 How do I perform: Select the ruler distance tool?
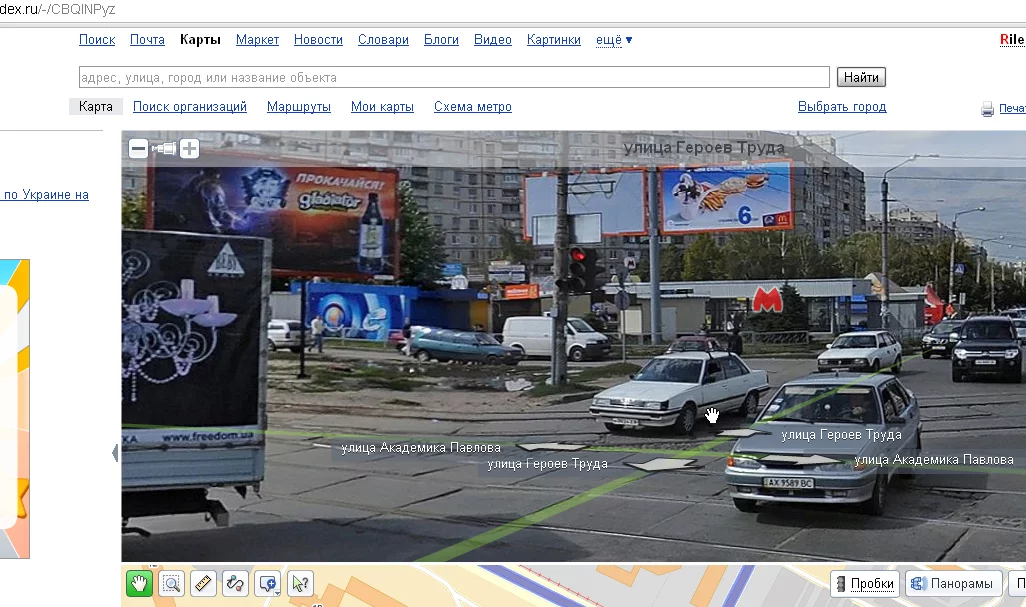point(203,583)
